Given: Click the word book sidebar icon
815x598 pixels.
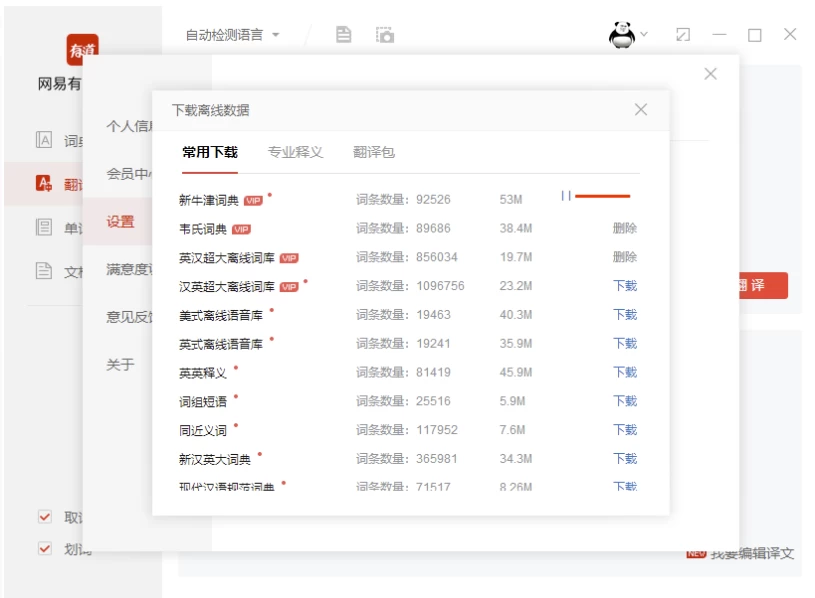Looking at the screenshot, I should click(x=44, y=227).
